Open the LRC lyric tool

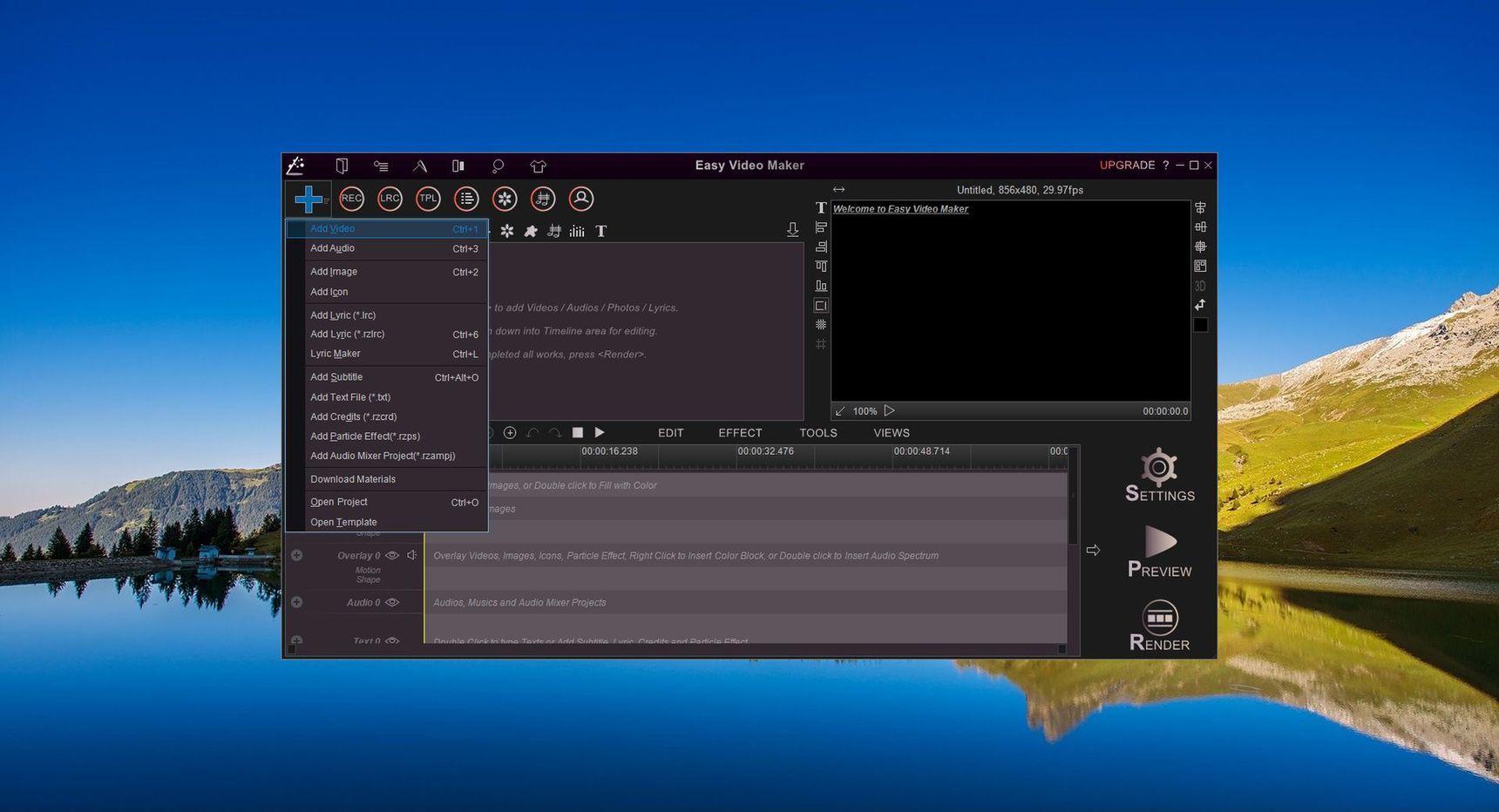point(390,199)
